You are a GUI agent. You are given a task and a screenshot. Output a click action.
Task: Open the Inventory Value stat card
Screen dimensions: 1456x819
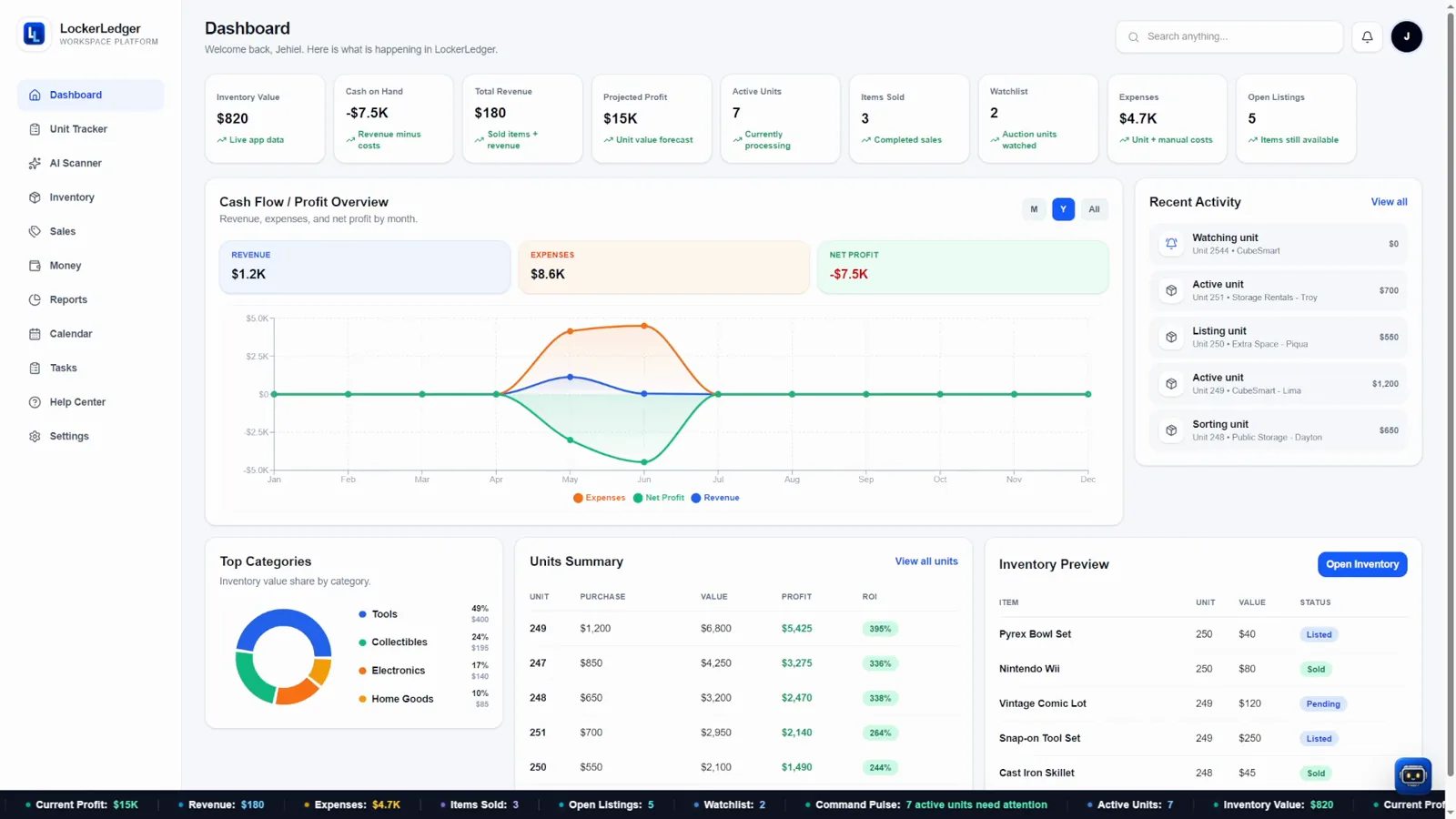265,119
